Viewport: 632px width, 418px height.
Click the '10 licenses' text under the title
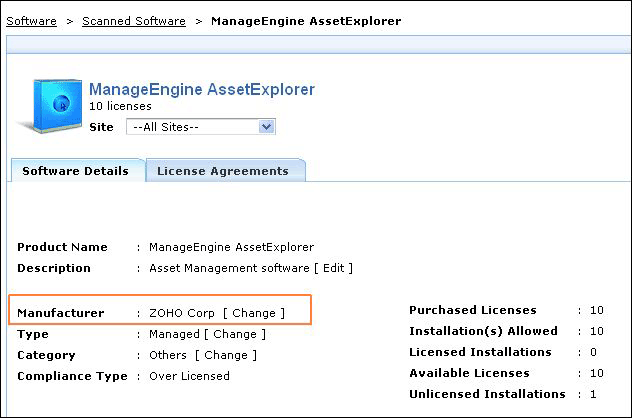pos(120,106)
